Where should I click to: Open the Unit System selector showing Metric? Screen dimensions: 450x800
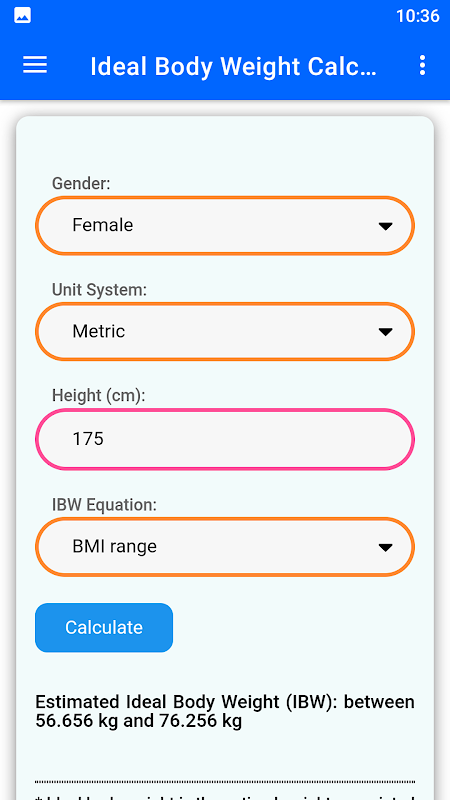225,332
